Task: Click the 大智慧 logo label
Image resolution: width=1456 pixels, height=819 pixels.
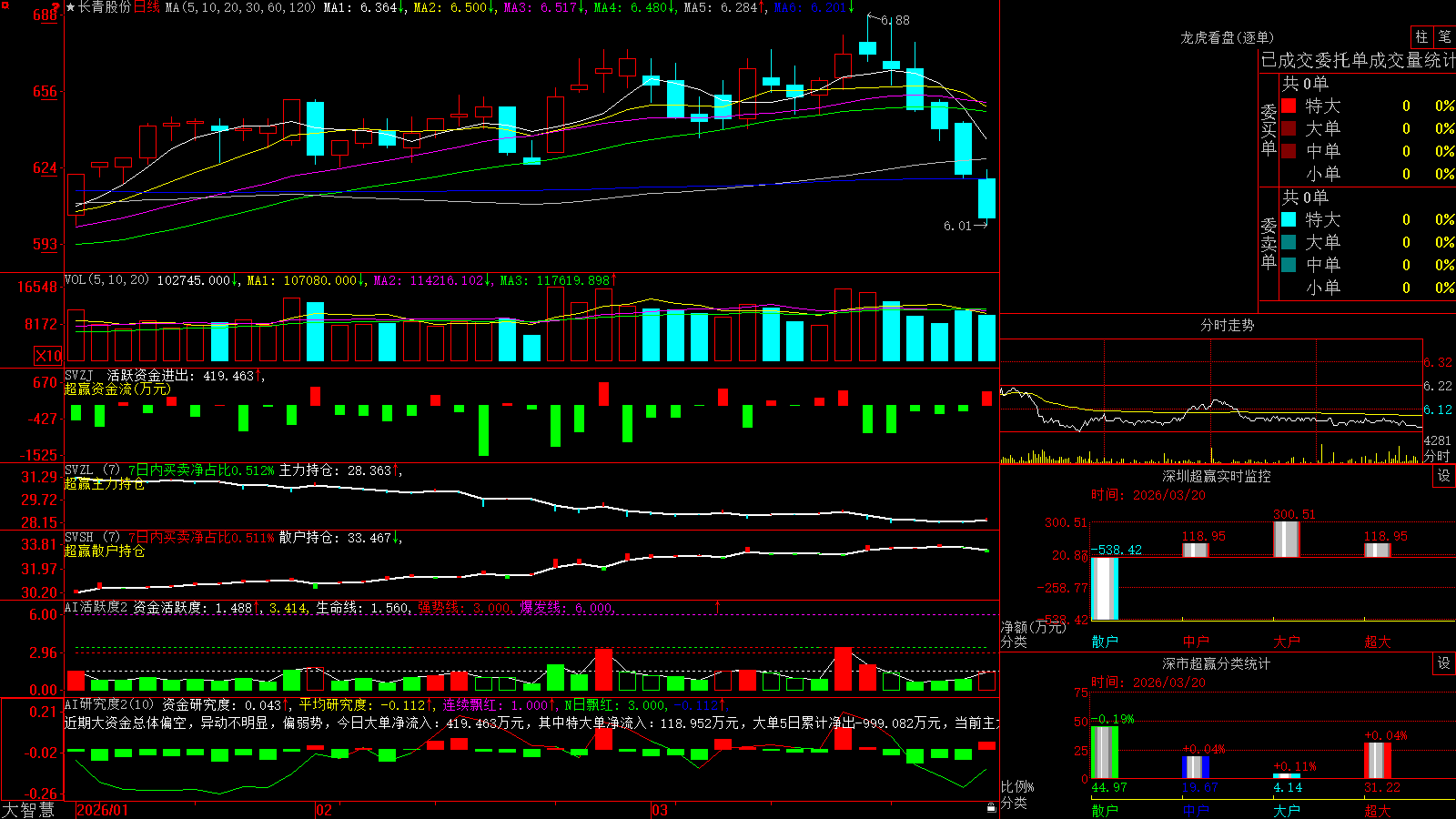Action: tap(28, 810)
